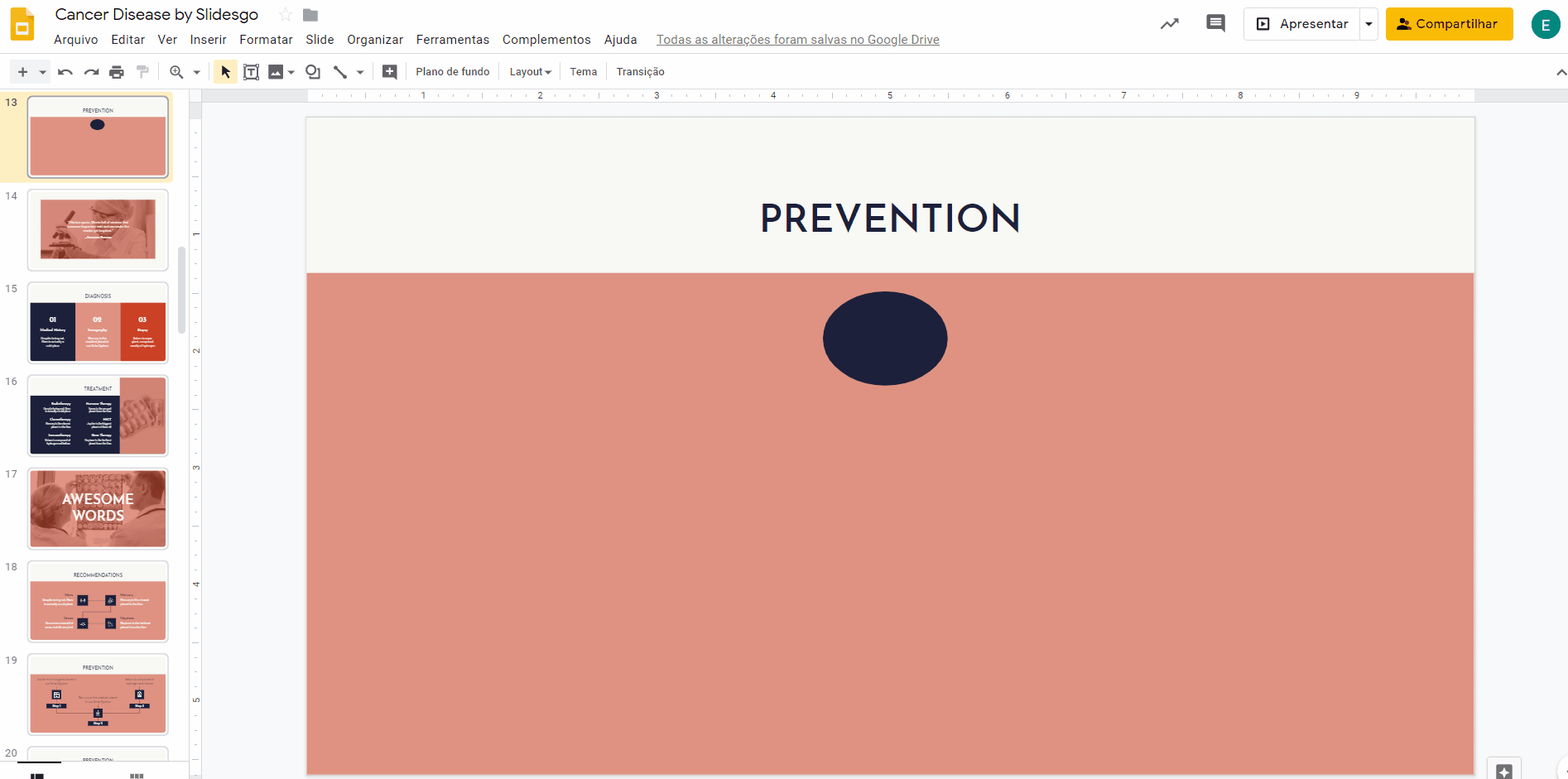The width and height of the screenshot is (1568, 779).
Task: Select the dark blue ellipse on the slide
Action: click(885, 338)
